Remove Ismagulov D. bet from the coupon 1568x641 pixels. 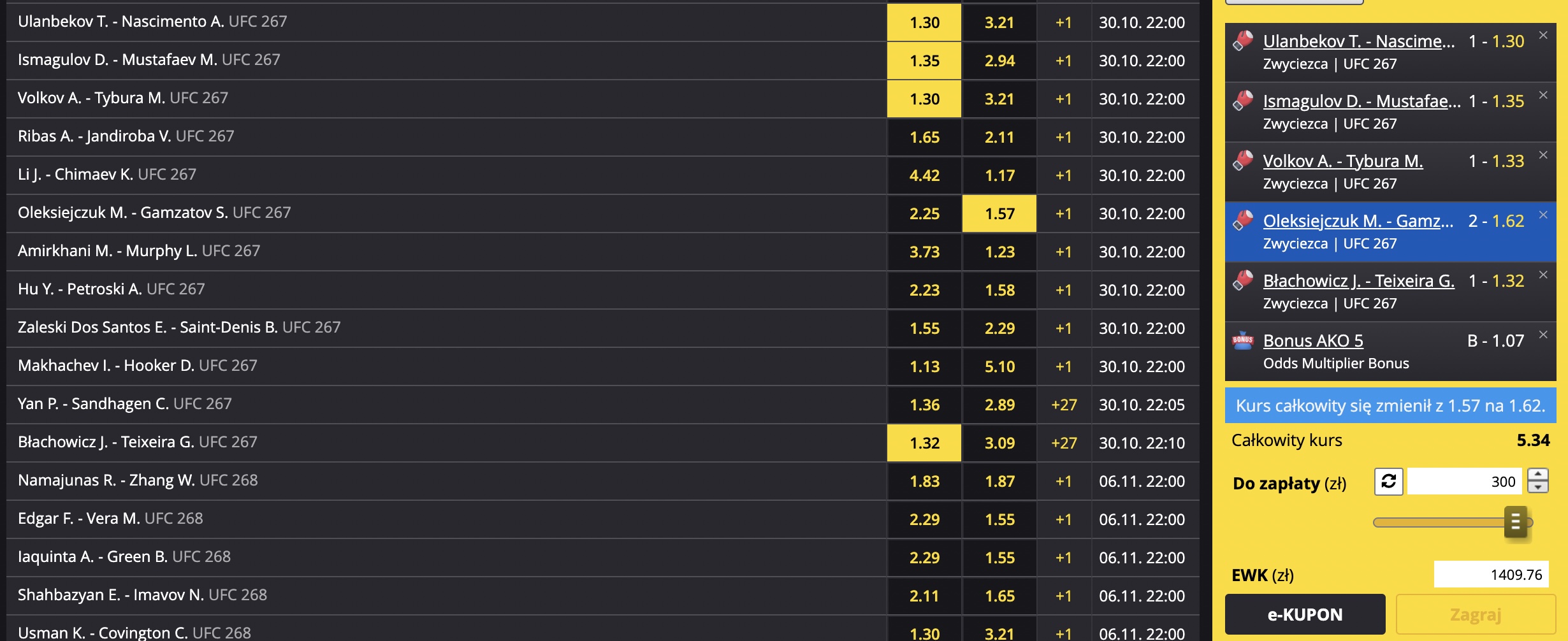click(1543, 96)
